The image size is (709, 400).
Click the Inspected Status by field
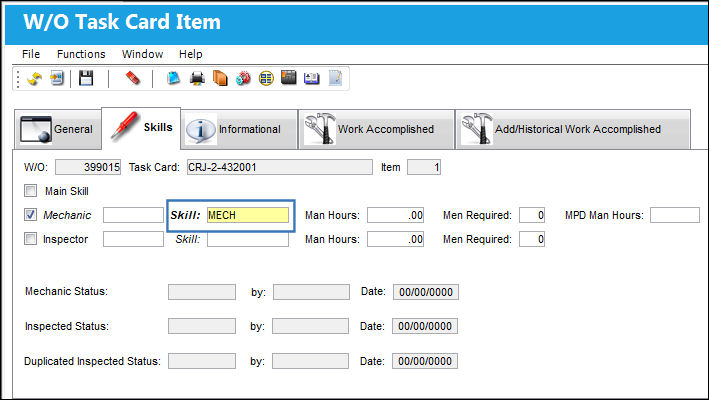point(310,326)
